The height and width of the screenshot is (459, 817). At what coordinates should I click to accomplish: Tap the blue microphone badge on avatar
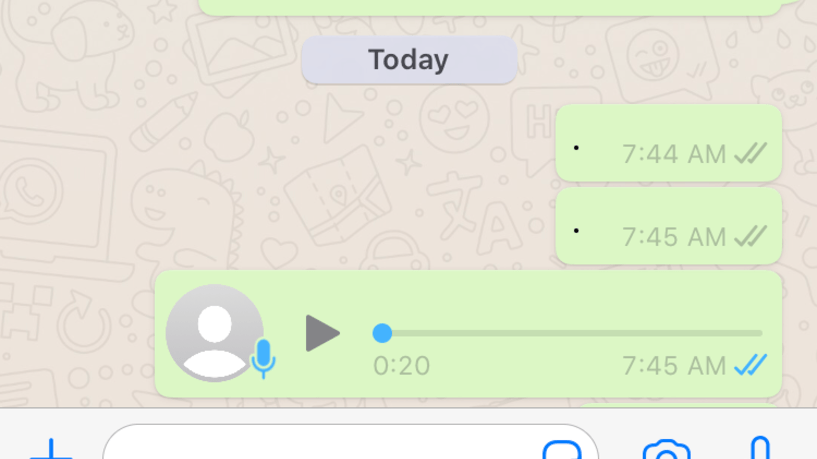(264, 358)
